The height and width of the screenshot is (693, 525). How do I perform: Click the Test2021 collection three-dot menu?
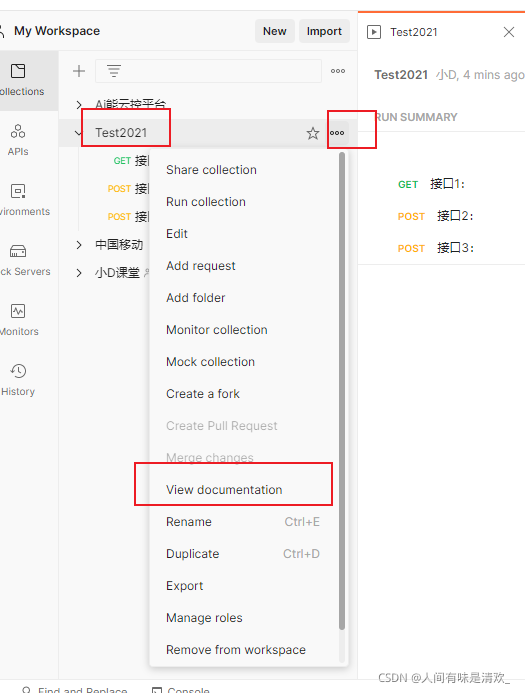pos(337,133)
